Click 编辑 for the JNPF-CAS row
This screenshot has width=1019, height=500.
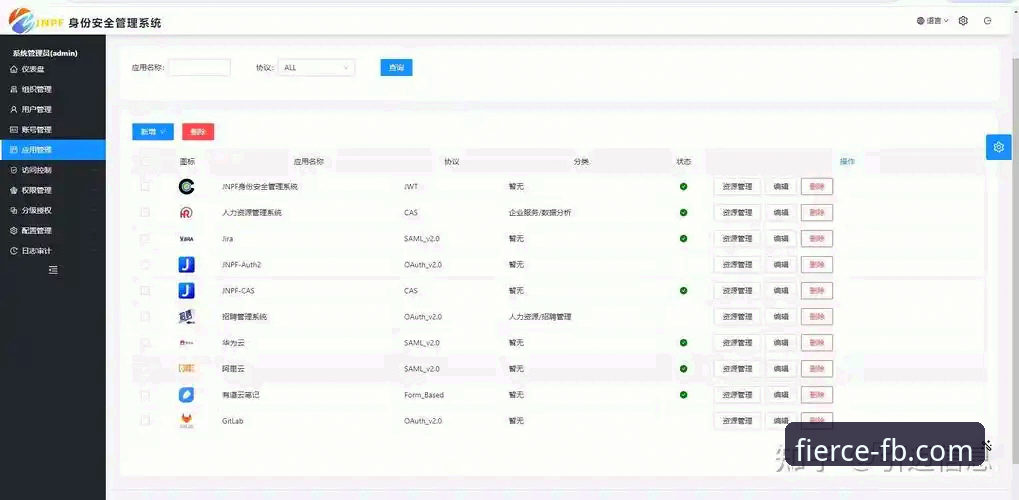pos(780,291)
